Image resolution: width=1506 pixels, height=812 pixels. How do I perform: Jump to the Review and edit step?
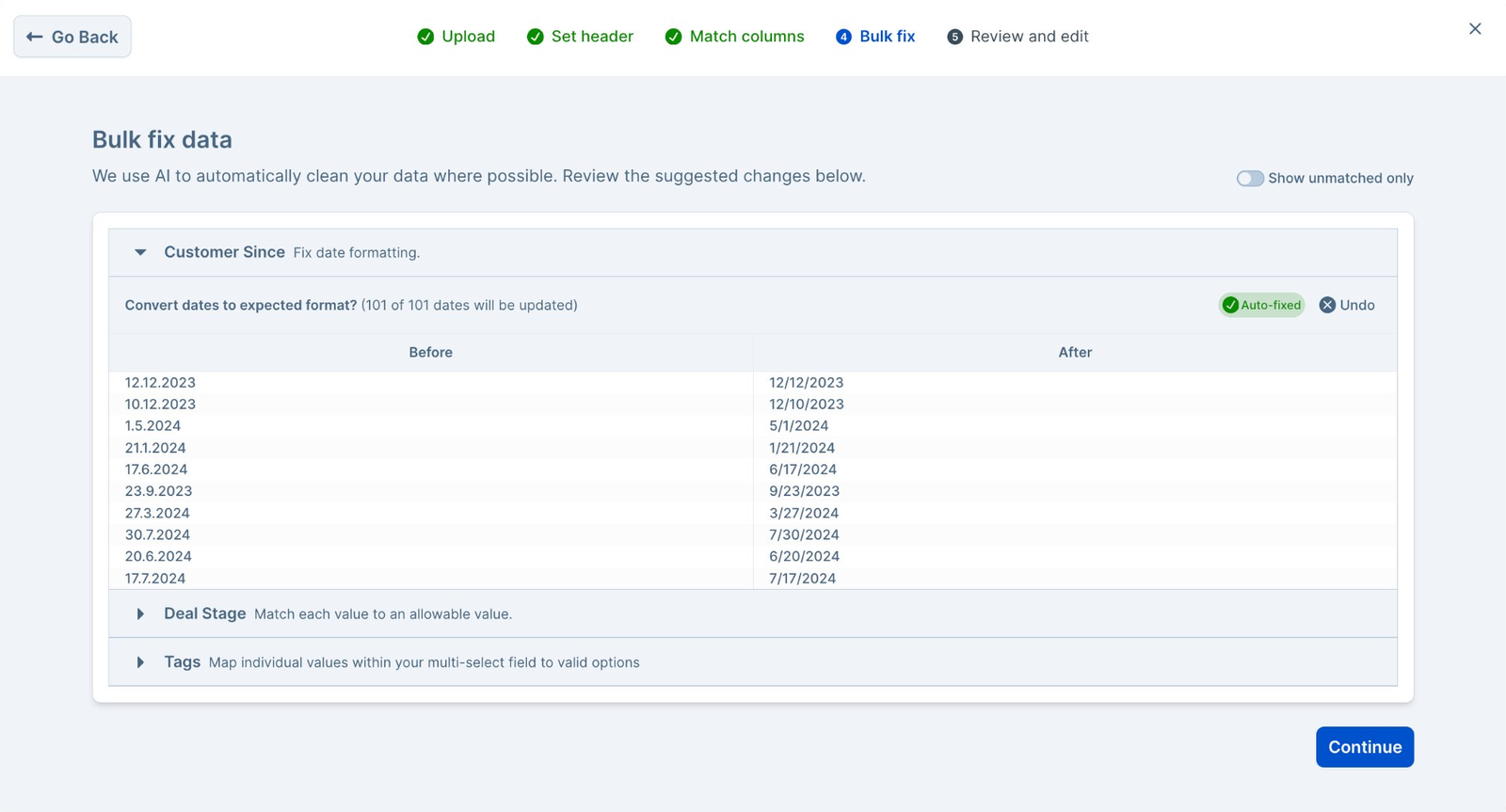1017,37
